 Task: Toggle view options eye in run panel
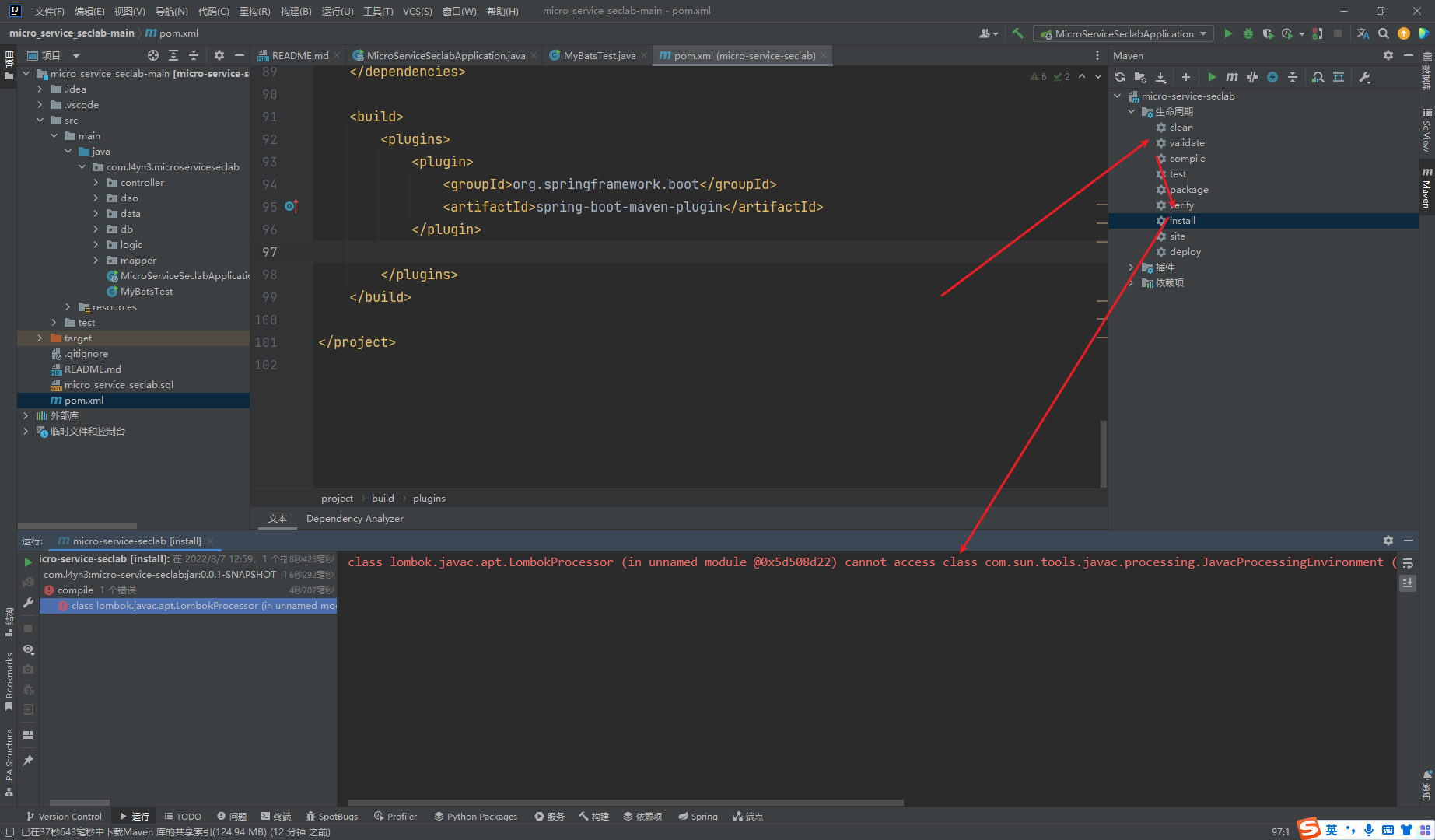(28, 649)
